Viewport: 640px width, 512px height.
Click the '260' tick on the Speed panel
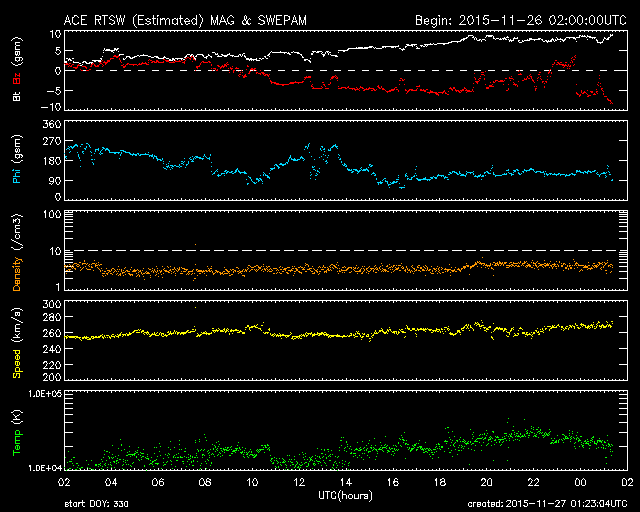[x=52, y=333]
